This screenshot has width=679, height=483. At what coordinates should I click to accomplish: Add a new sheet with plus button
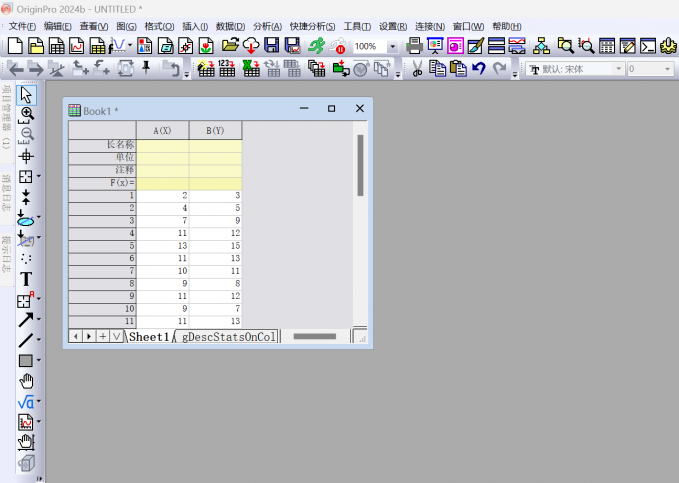pos(103,336)
